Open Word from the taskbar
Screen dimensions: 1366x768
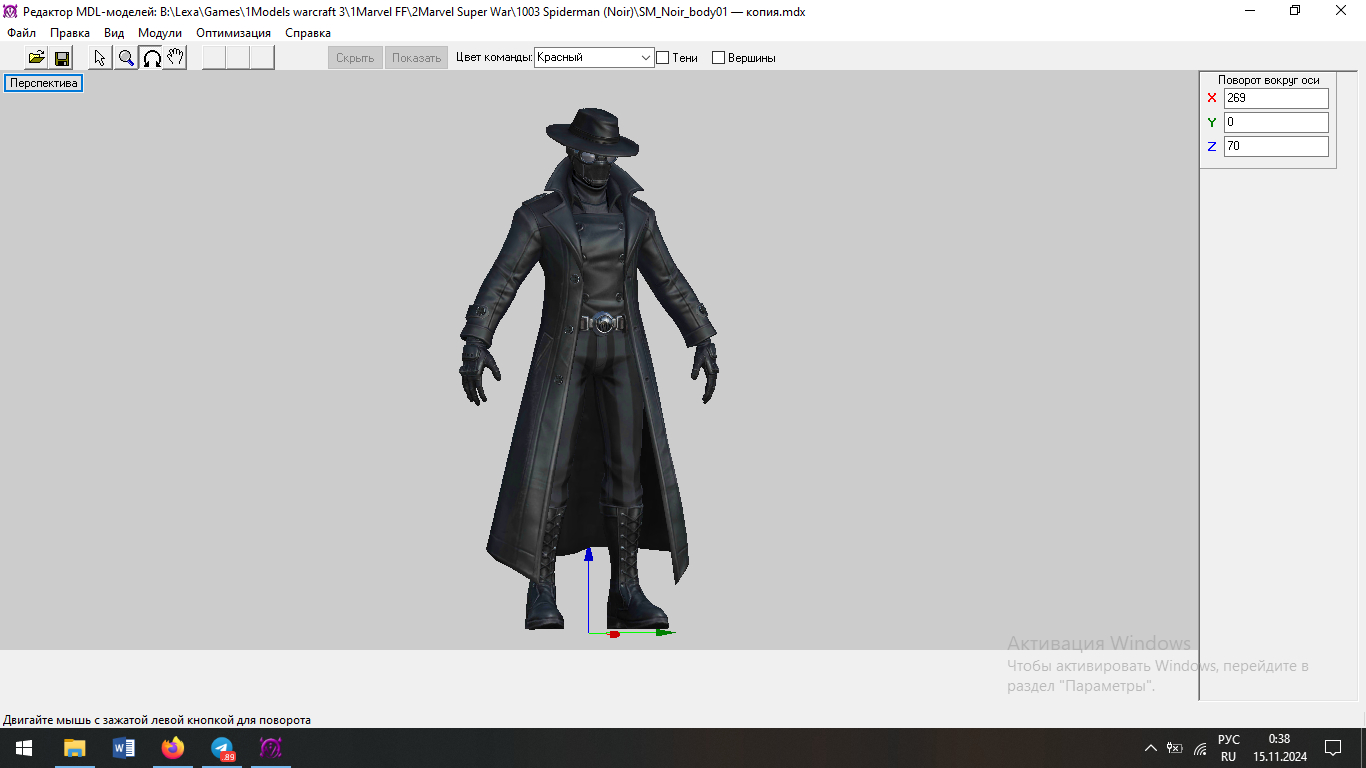[x=124, y=748]
